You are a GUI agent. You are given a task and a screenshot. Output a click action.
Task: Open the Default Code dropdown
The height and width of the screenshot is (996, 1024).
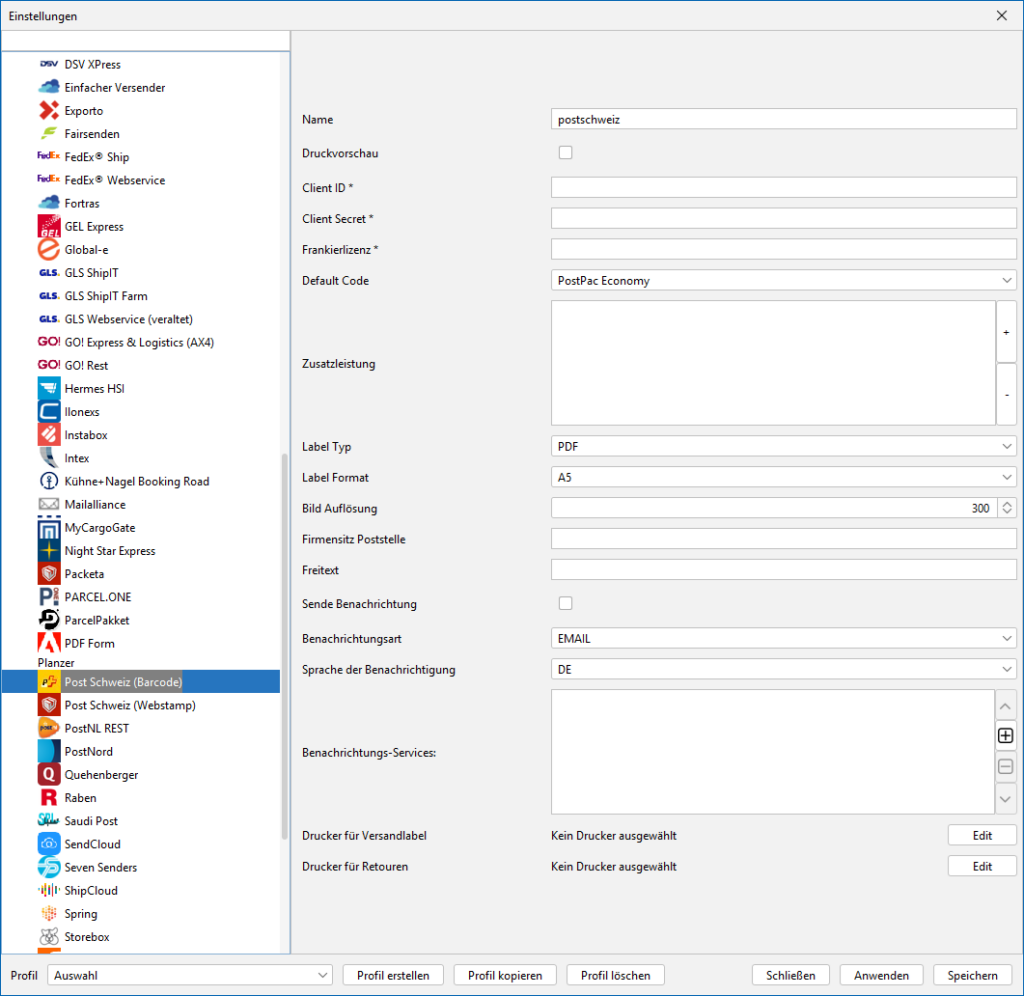pos(784,280)
